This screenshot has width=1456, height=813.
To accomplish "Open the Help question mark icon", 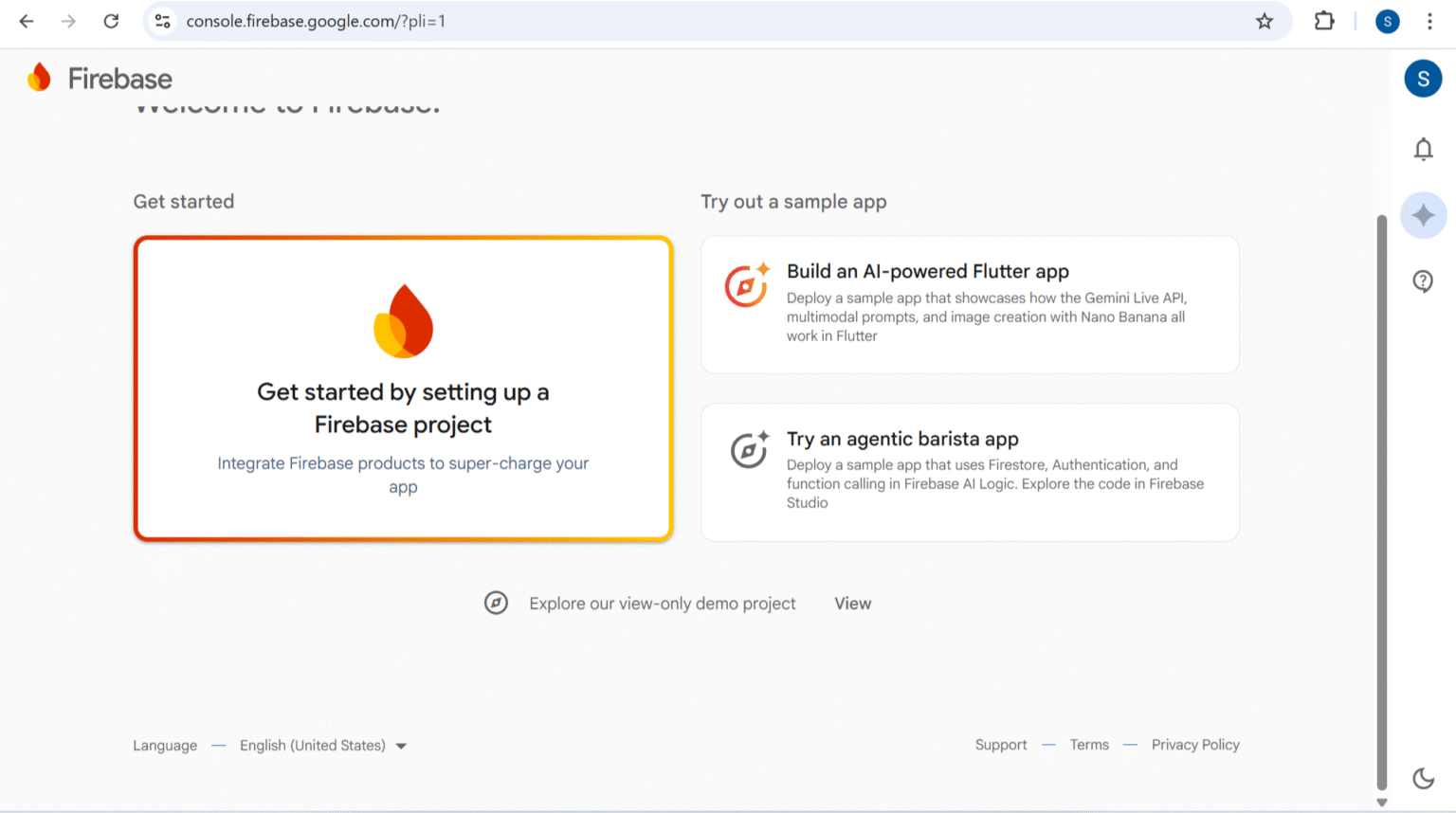I will (x=1423, y=280).
